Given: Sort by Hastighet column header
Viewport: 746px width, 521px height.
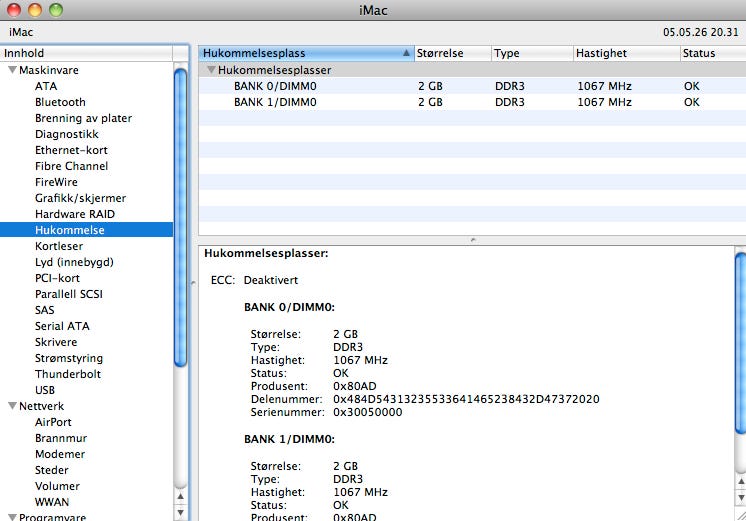Looking at the screenshot, I should (627, 53).
